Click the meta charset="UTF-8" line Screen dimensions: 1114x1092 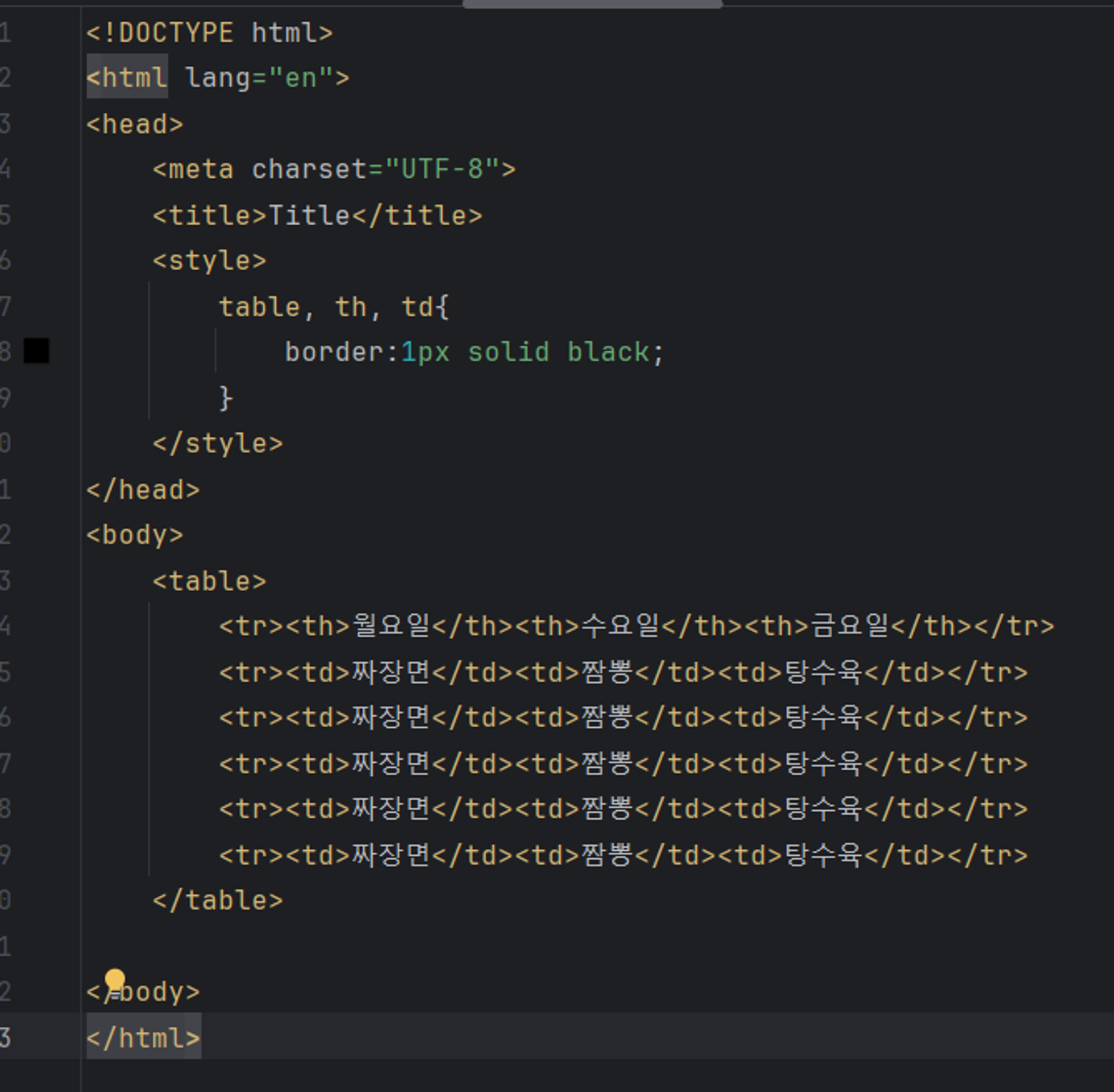334,169
